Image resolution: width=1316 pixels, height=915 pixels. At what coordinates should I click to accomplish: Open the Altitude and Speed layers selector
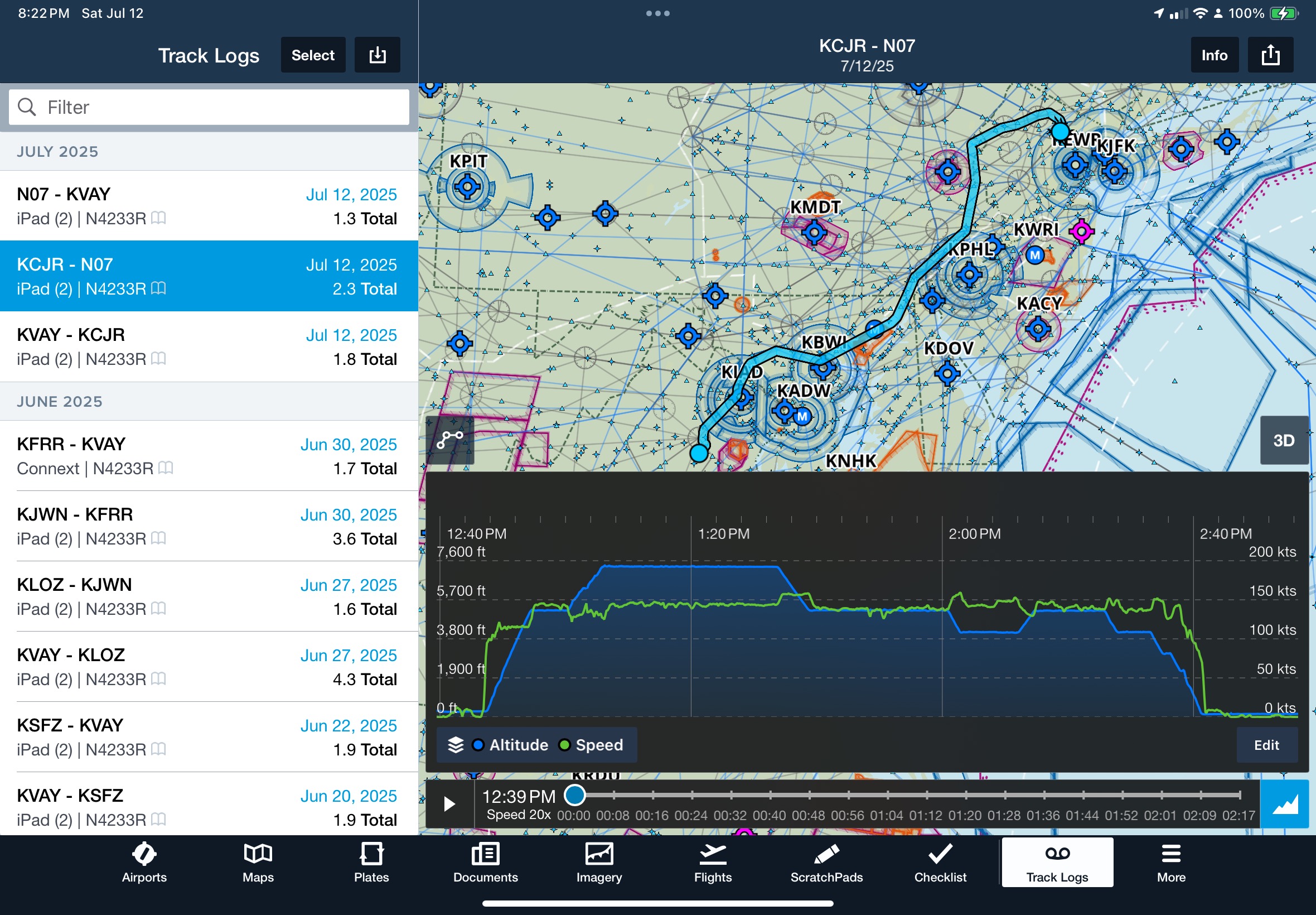(x=536, y=745)
